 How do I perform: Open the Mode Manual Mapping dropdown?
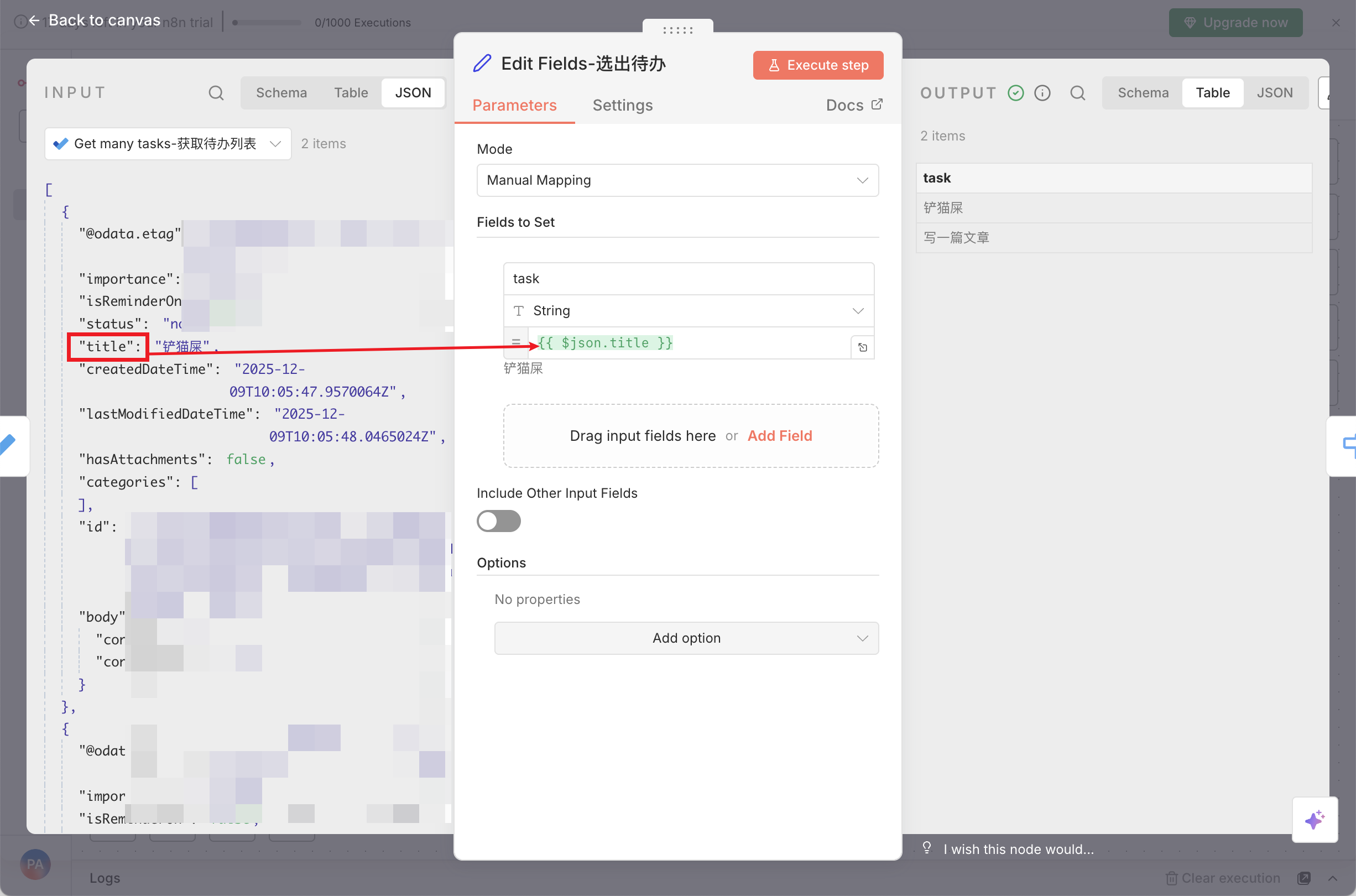tap(677, 180)
